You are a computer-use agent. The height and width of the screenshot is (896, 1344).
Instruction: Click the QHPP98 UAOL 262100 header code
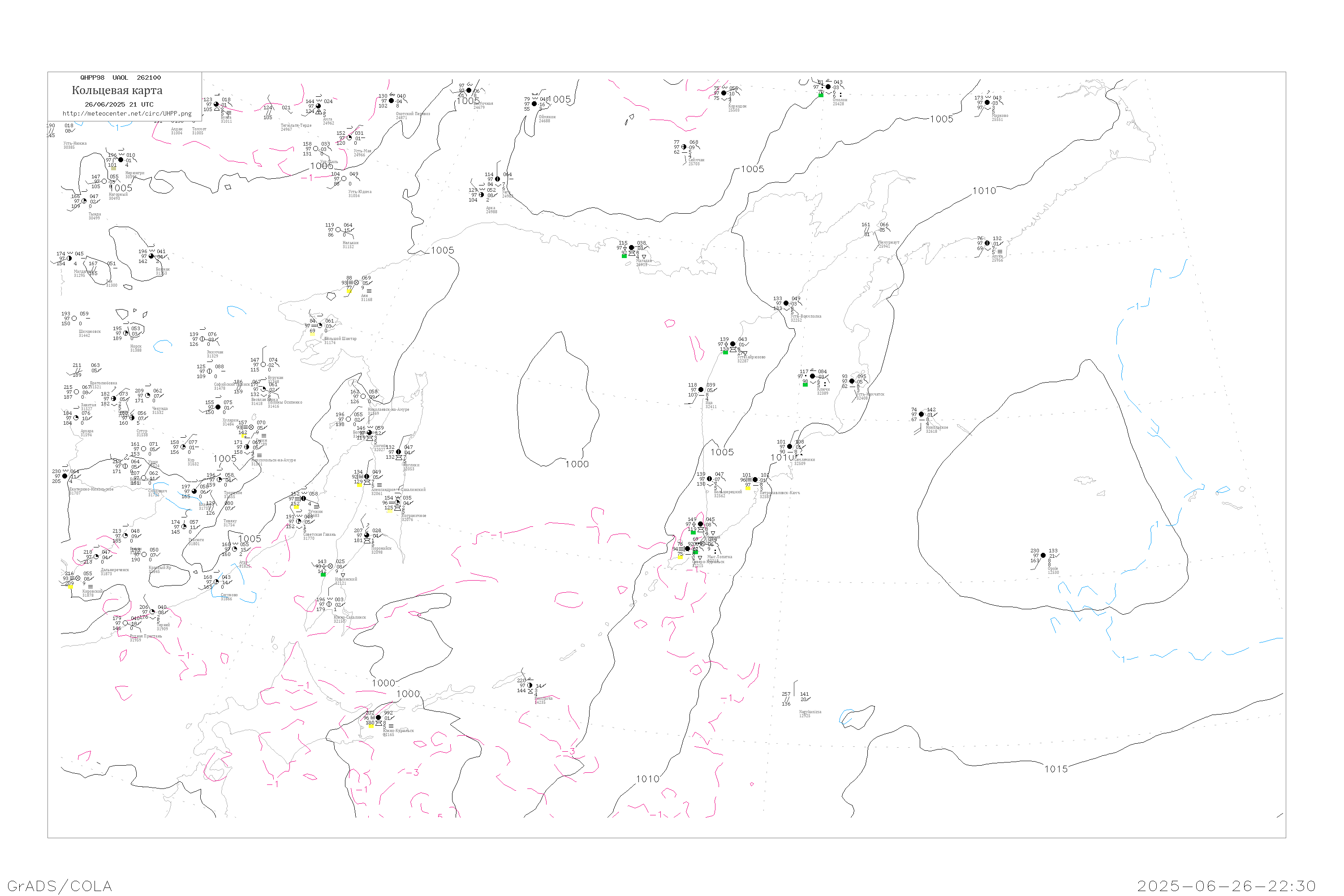point(121,78)
